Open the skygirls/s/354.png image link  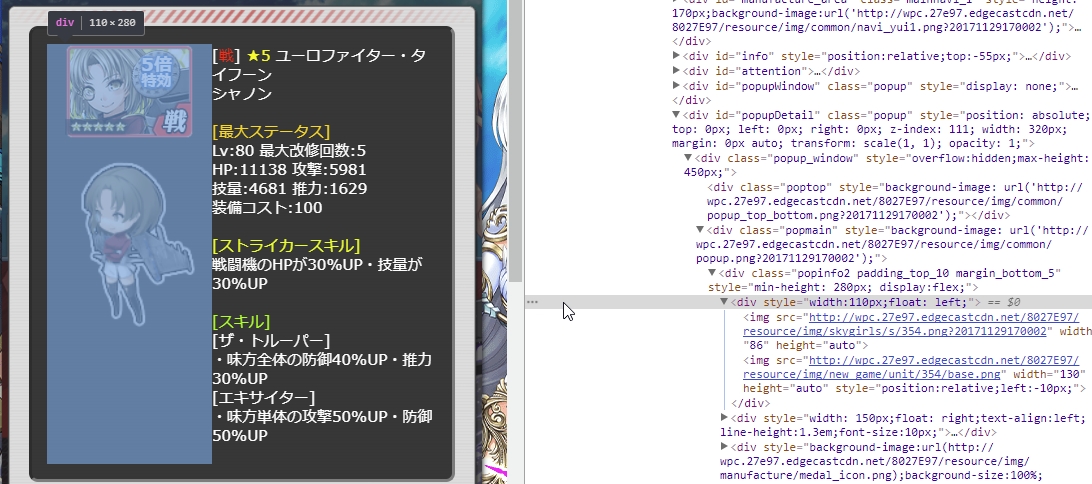[x=911, y=325]
